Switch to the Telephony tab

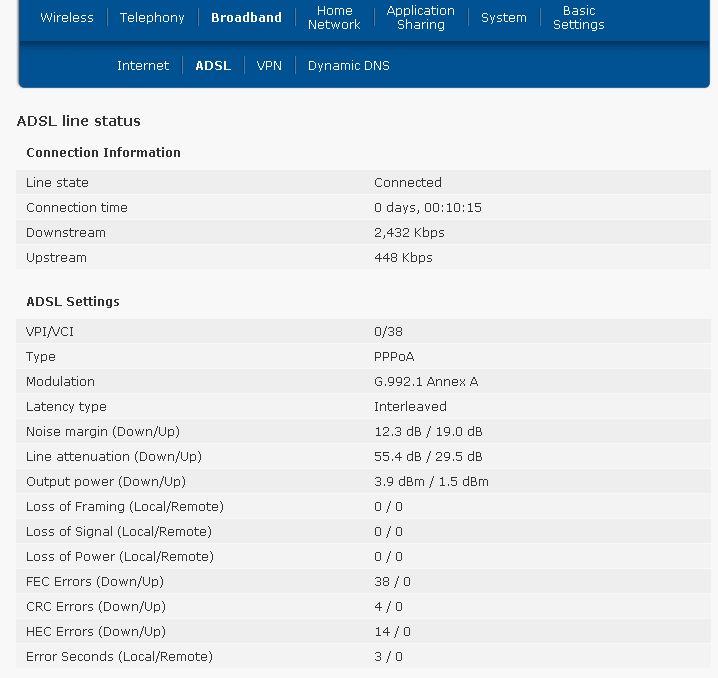pos(152,18)
